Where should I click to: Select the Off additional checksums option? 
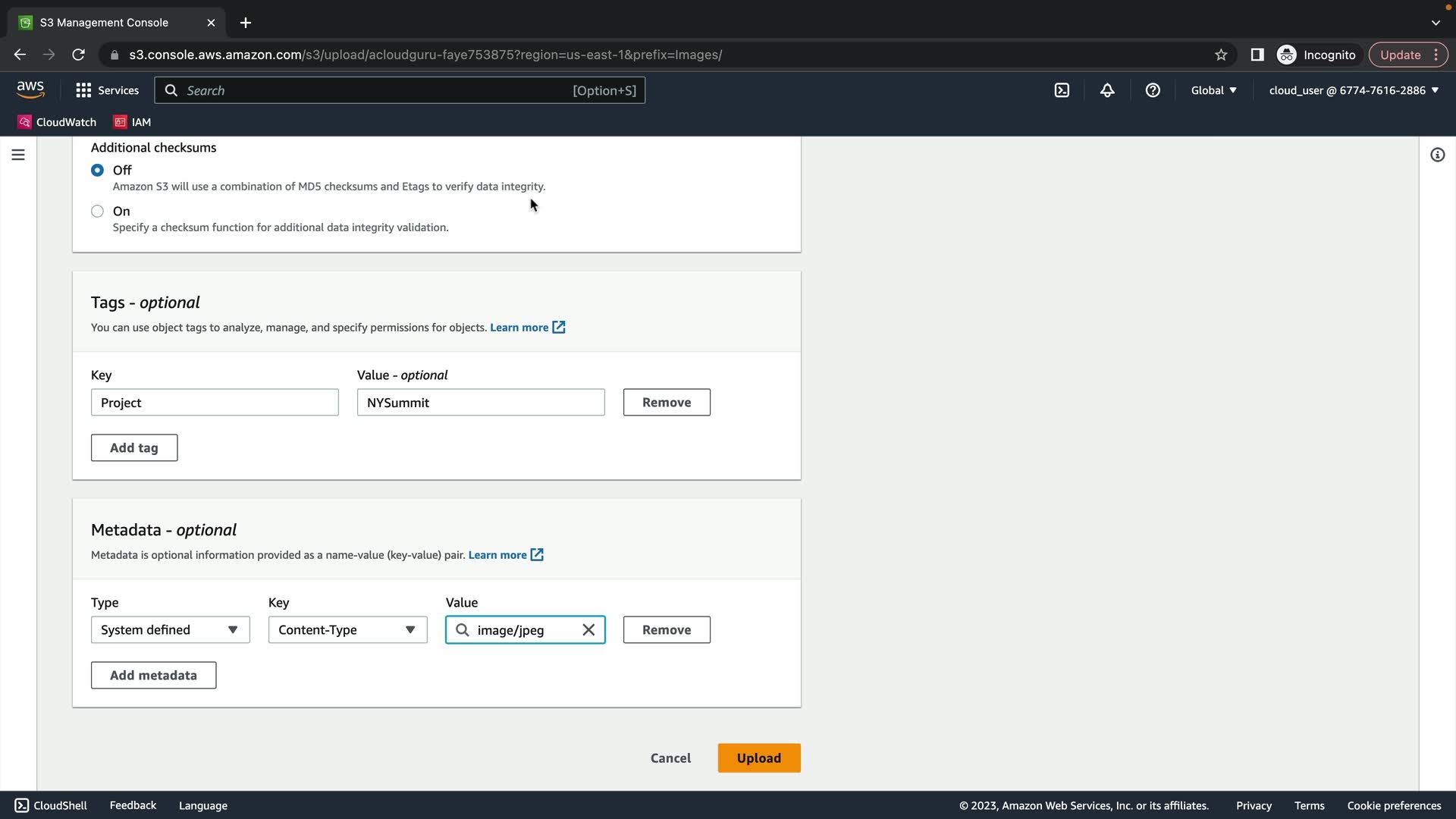tap(97, 171)
